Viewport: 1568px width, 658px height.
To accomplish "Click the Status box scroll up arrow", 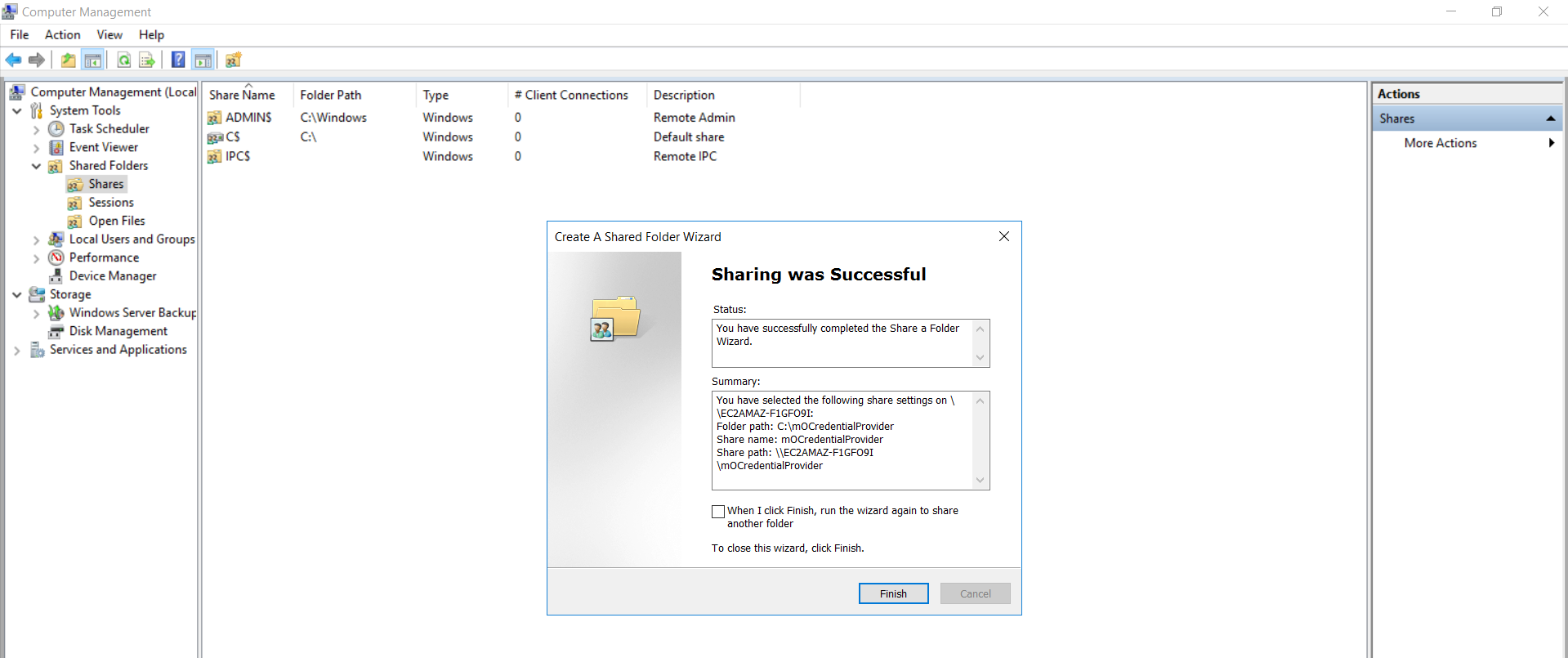I will pos(981,329).
